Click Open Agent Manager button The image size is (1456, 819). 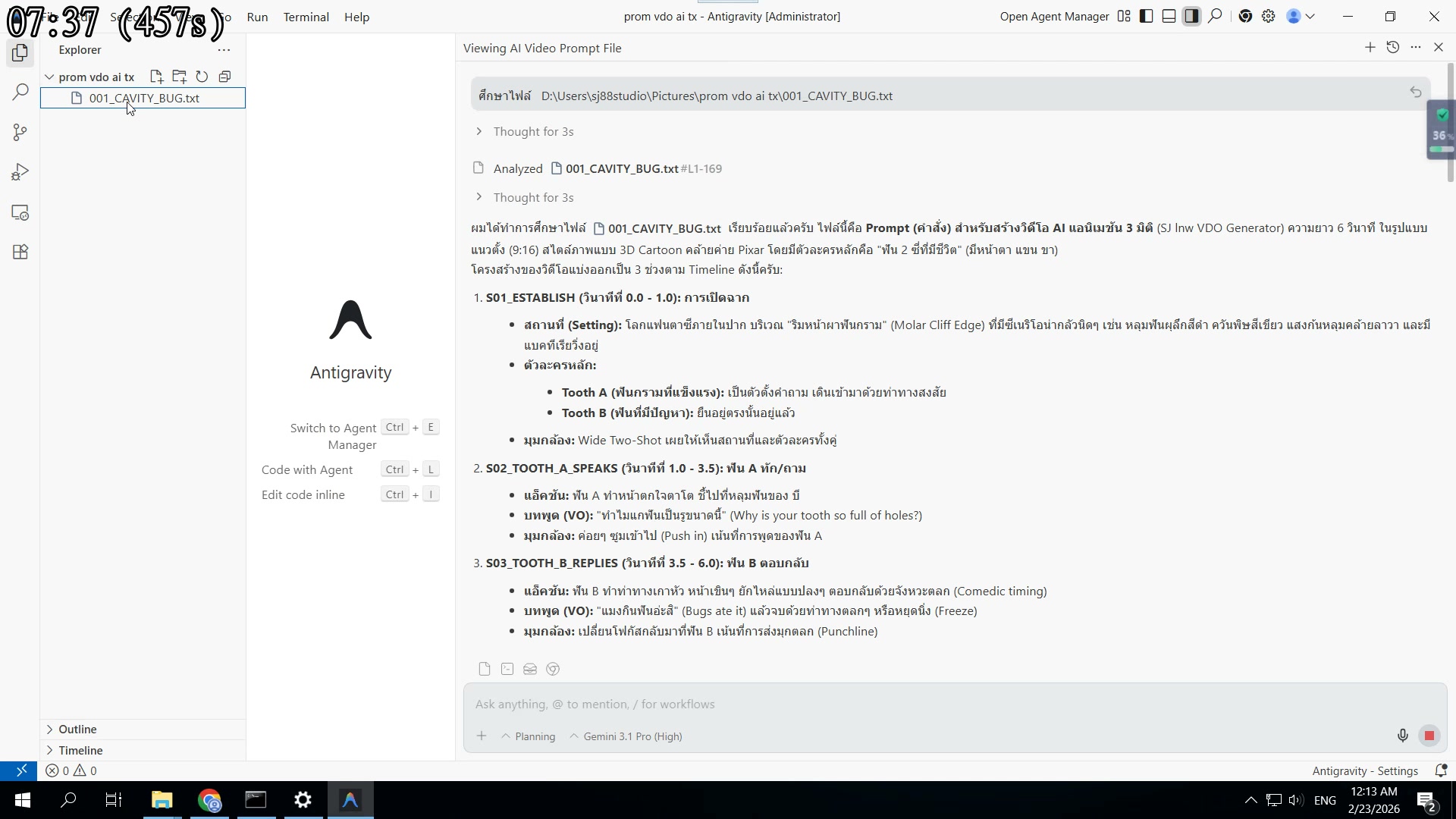coord(1054,16)
